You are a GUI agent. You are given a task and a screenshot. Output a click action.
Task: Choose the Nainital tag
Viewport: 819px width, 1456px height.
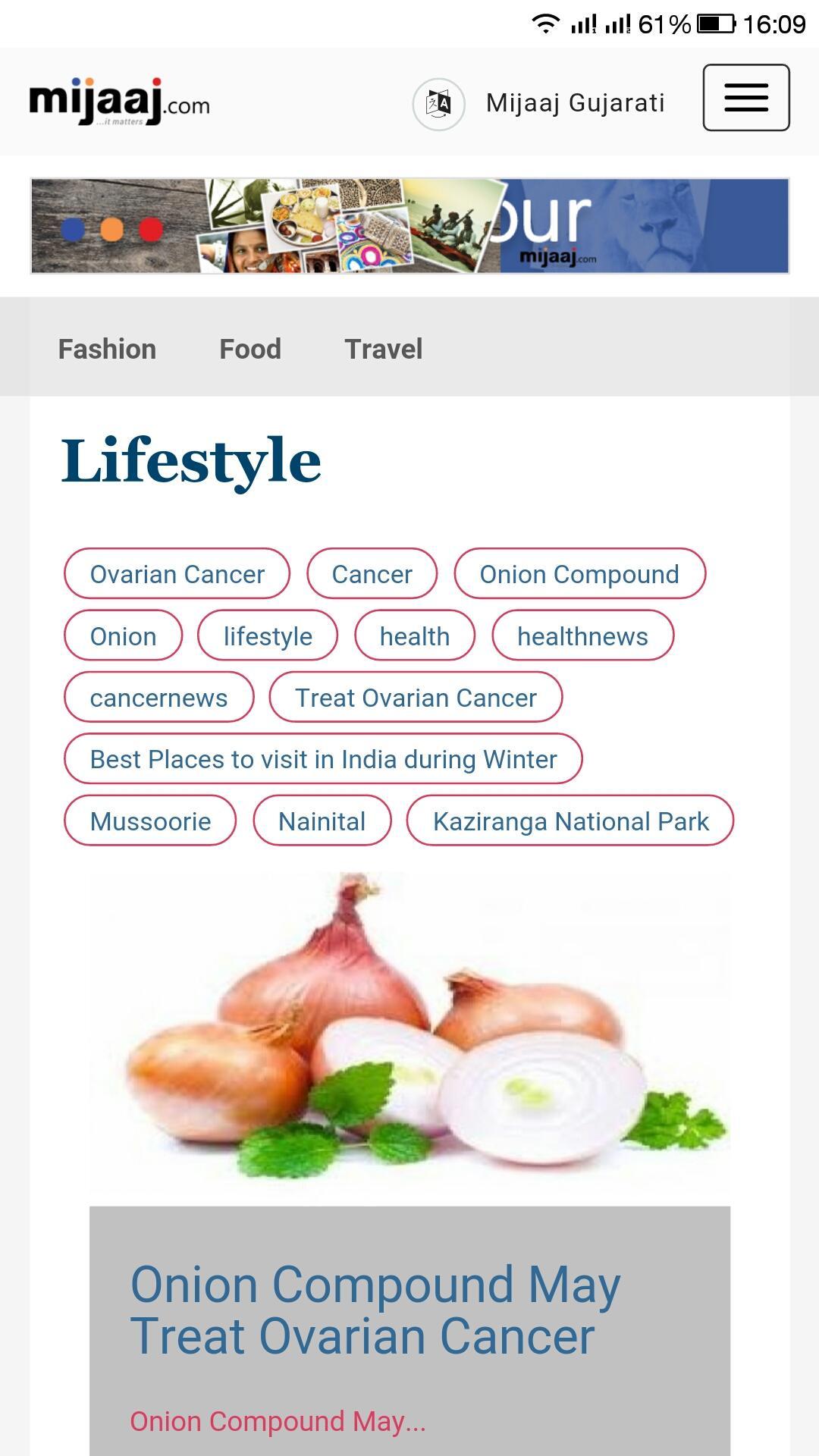click(322, 821)
